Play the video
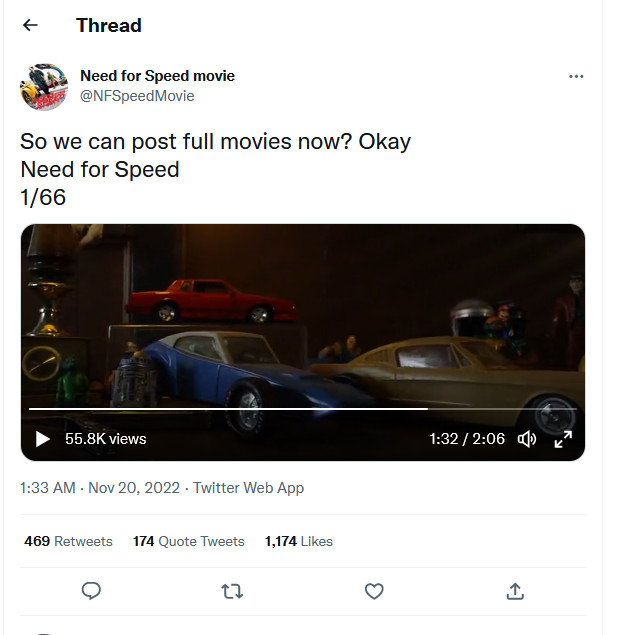The width and height of the screenshot is (629, 635). (x=42, y=439)
